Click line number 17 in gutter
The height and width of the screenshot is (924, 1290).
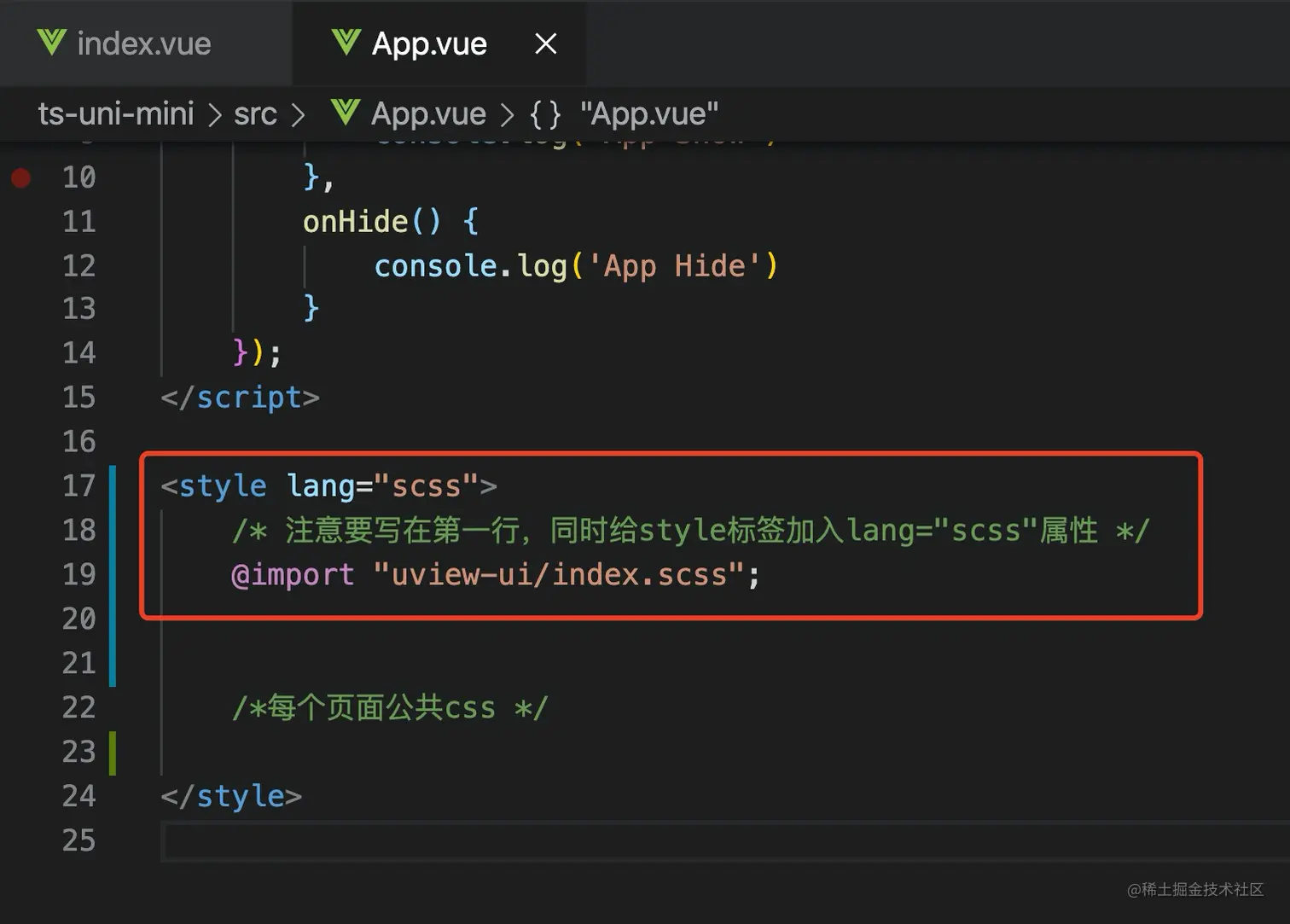pos(79,486)
